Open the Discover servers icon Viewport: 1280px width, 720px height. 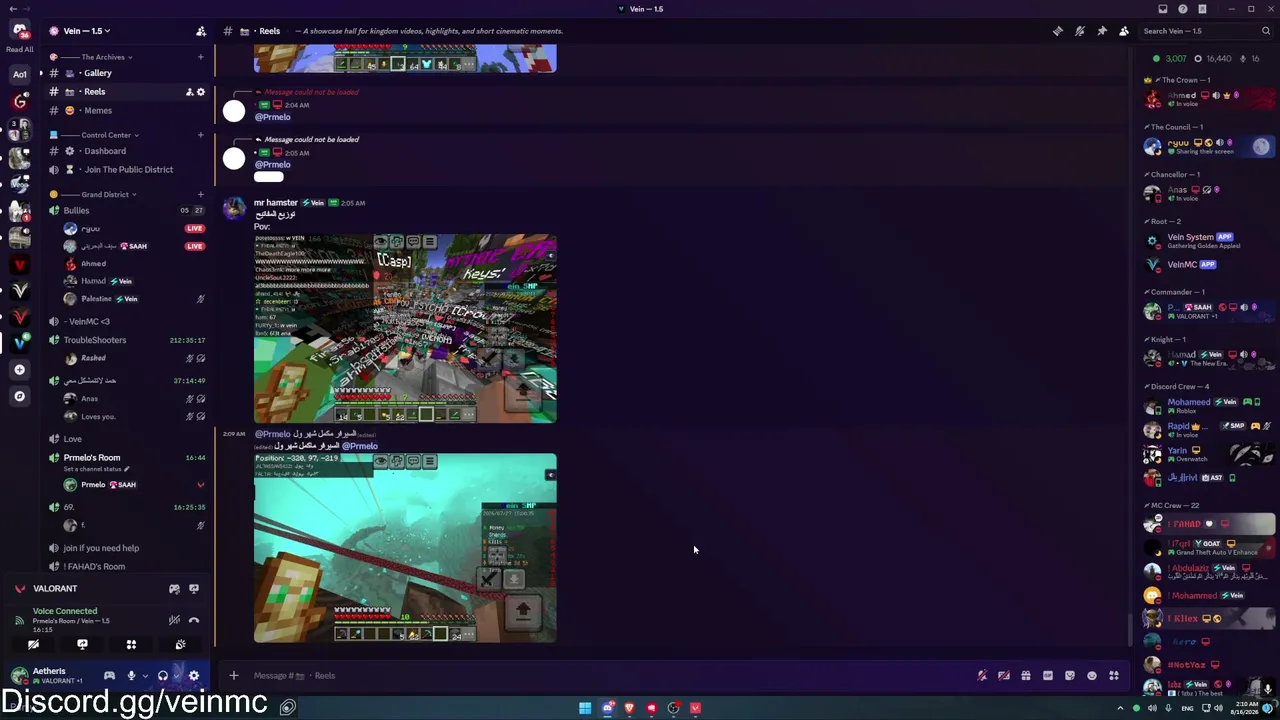coord(19,397)
